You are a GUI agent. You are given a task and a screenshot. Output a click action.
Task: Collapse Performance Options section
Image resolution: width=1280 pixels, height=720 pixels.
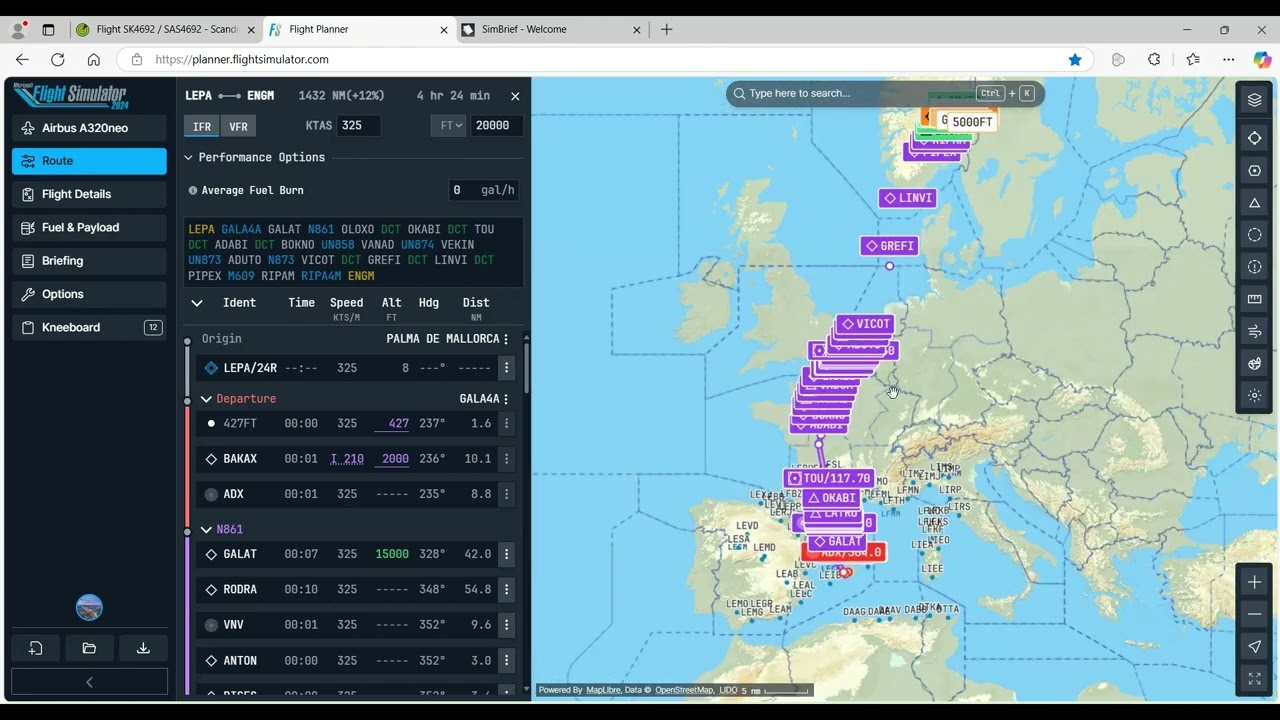click(188, 157)
